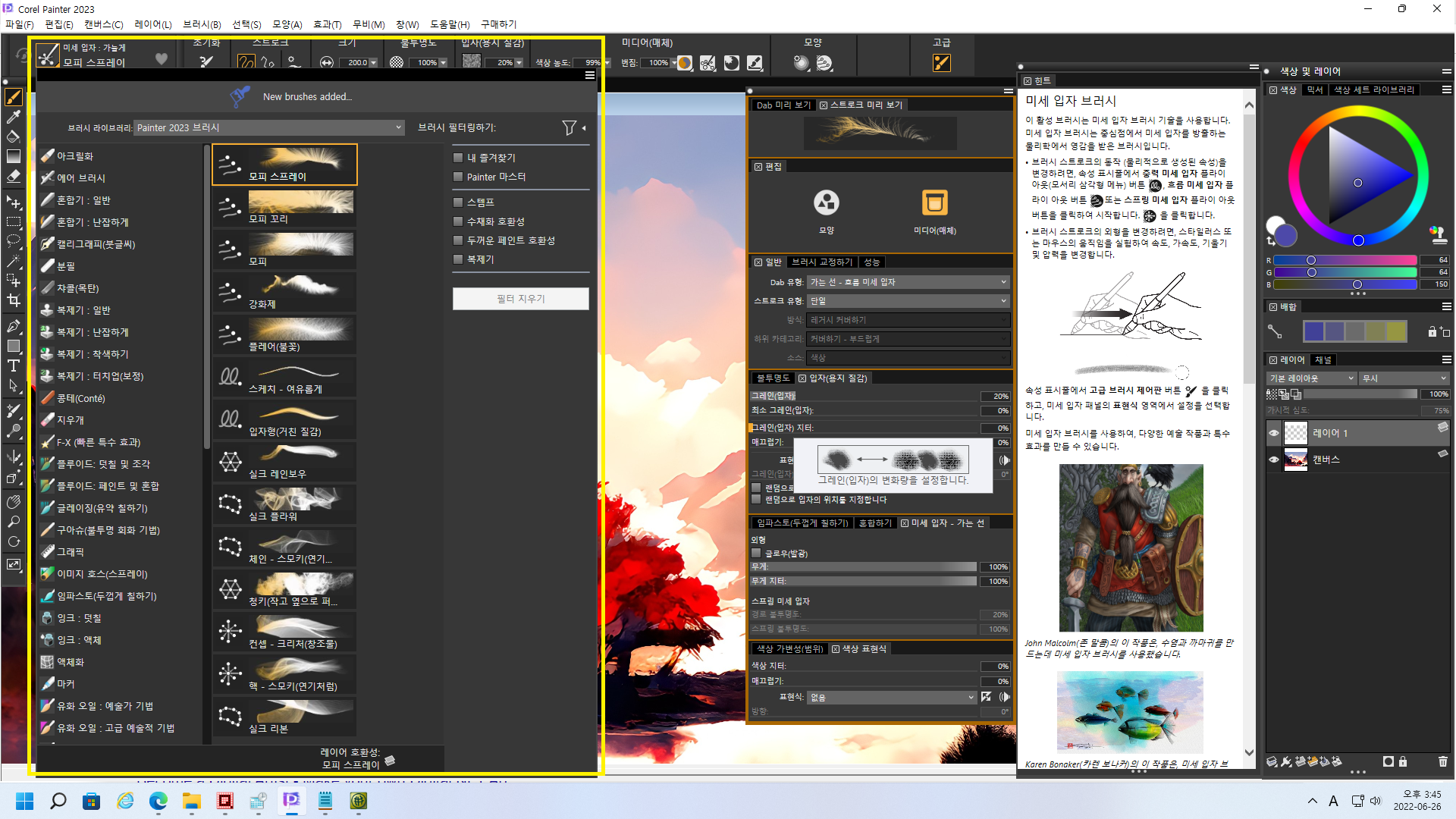Select the Paint Bucket tool
The height and width of the screenshot is (819, 1456).
pyautogui.click(x=13, y=136)
